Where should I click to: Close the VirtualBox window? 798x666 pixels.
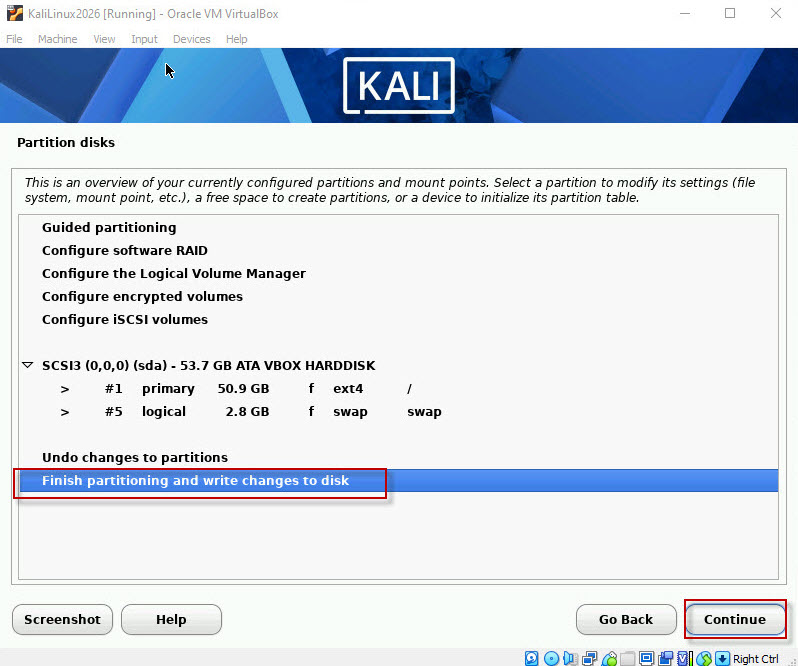(776, 13)
